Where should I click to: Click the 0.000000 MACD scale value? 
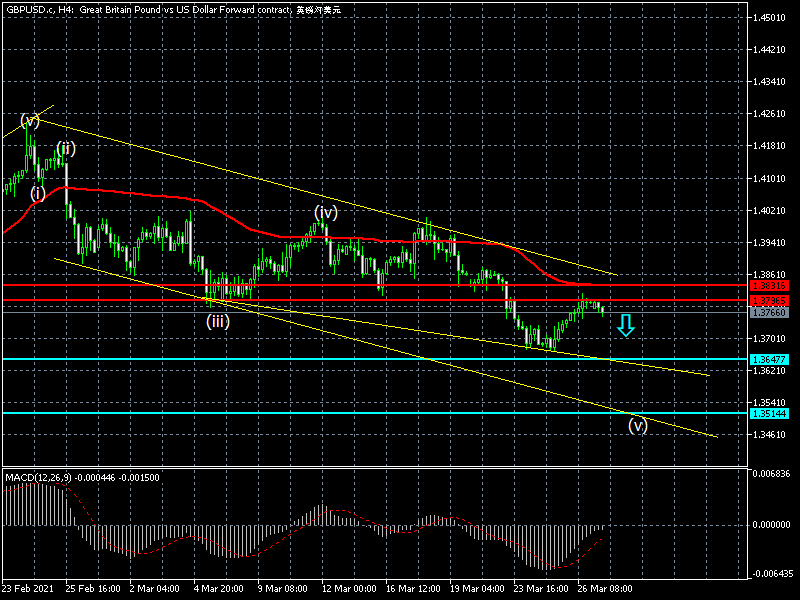771,525
